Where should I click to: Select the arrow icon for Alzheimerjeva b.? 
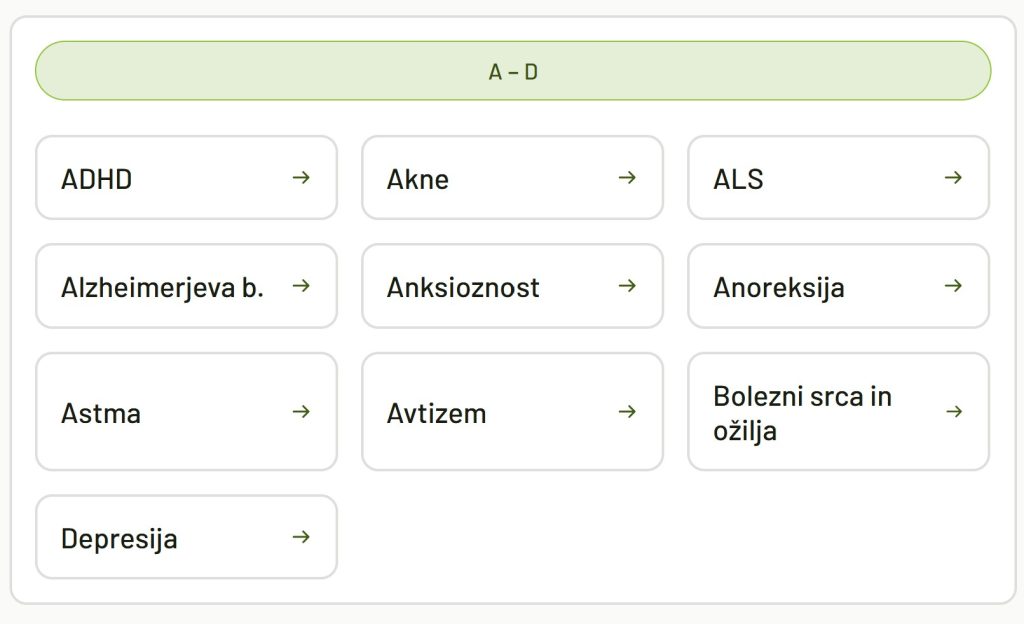point(300,286)
